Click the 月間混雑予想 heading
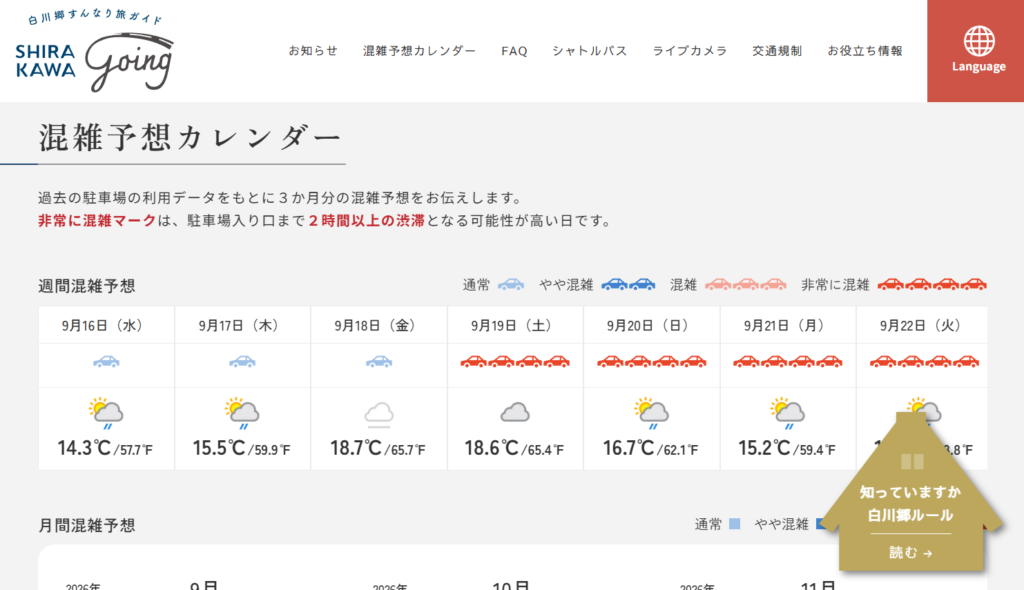Image resolution: width=1024 pixels, height=590 pixels. [x=87, y=525]
